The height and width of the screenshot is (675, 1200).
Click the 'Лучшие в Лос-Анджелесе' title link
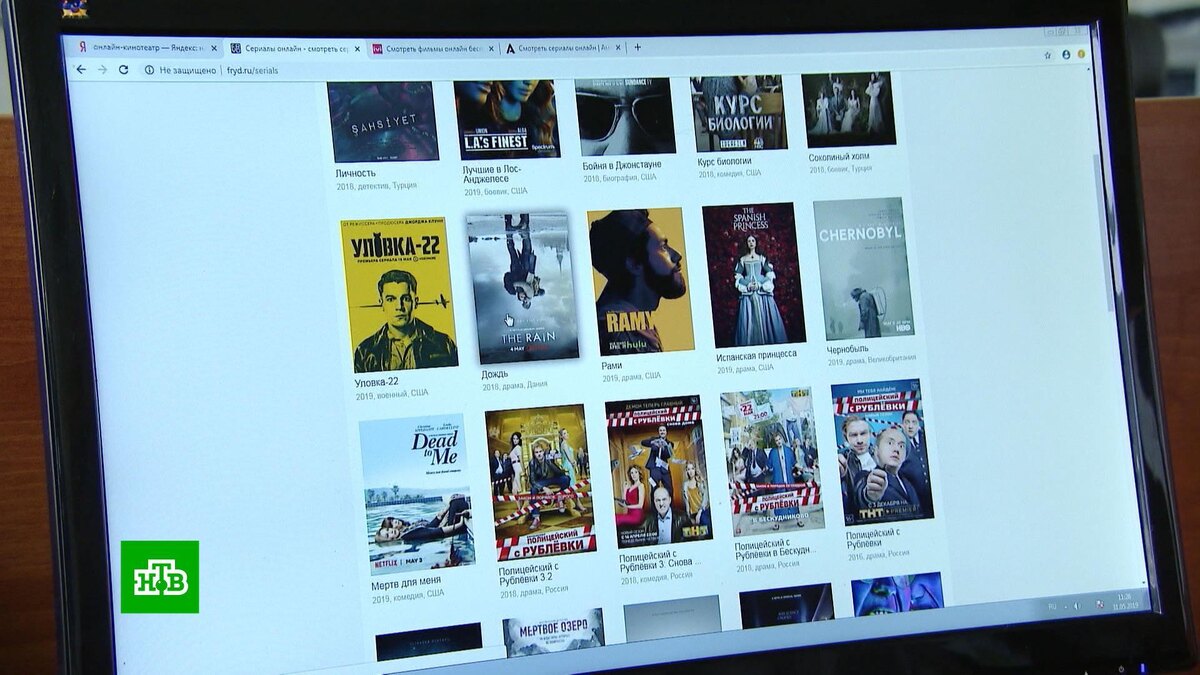492,174
